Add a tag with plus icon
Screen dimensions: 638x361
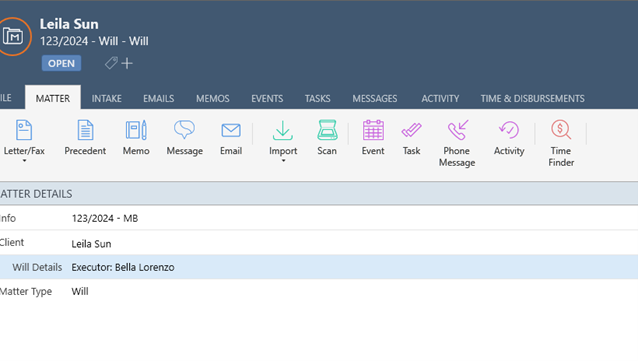click(127, 63)
